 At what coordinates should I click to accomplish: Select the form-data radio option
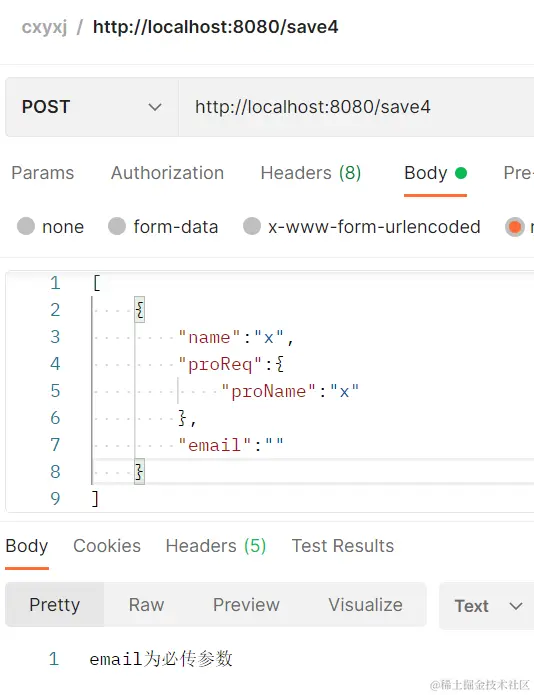click(x=117, y=226)
